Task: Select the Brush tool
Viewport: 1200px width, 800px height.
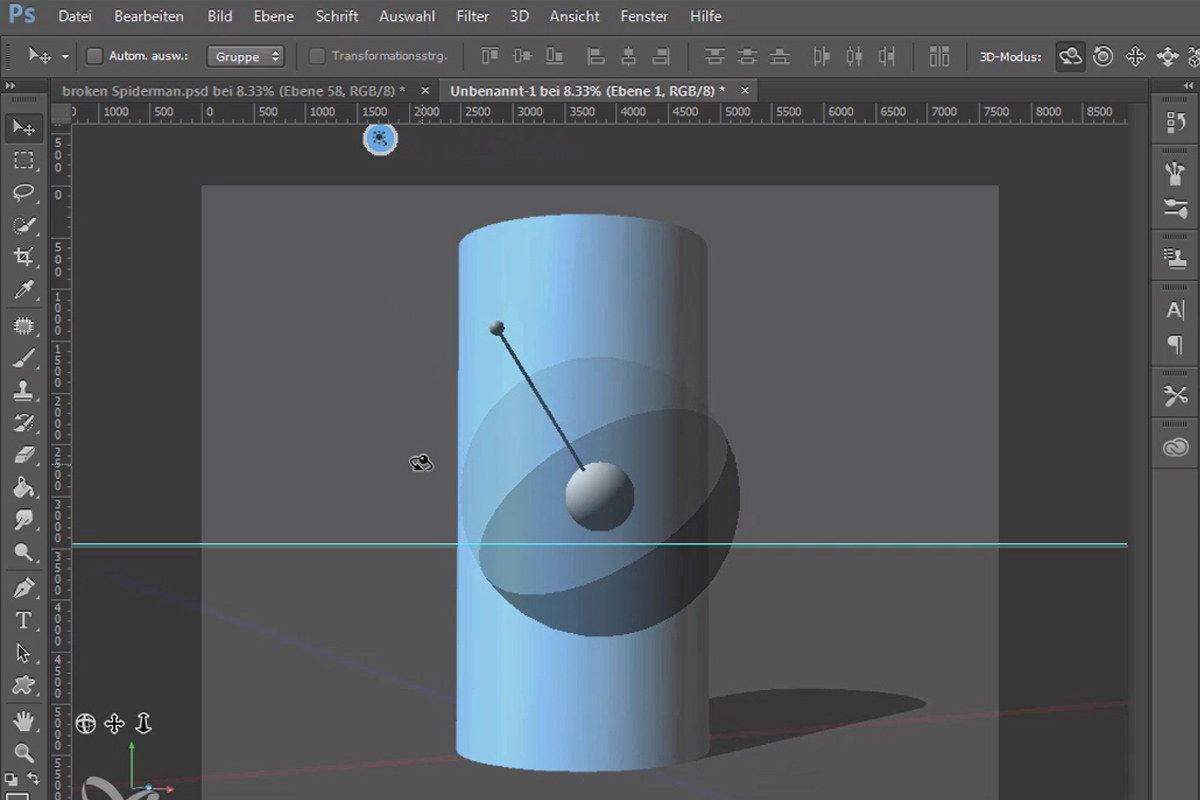Action: coord(24,358)
